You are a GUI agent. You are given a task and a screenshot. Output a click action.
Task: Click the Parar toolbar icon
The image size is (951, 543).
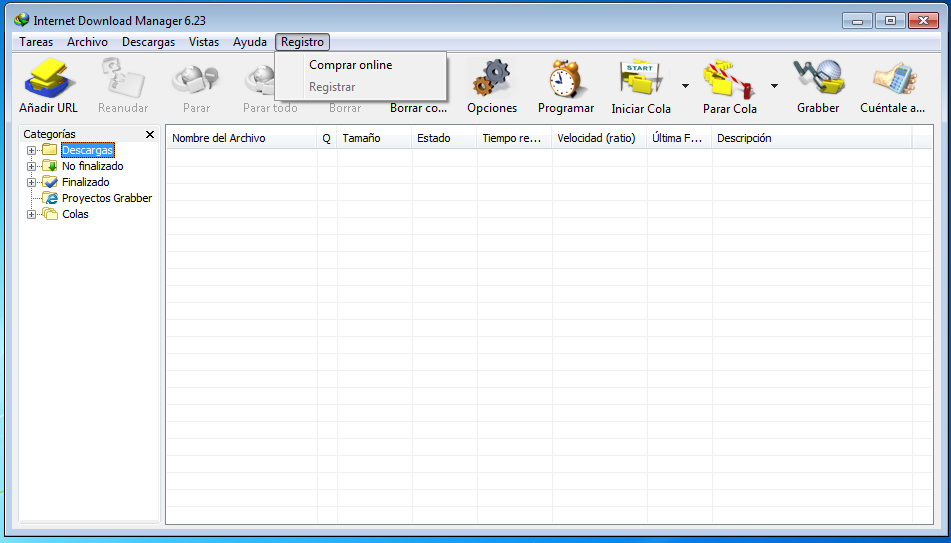[196, 78]
